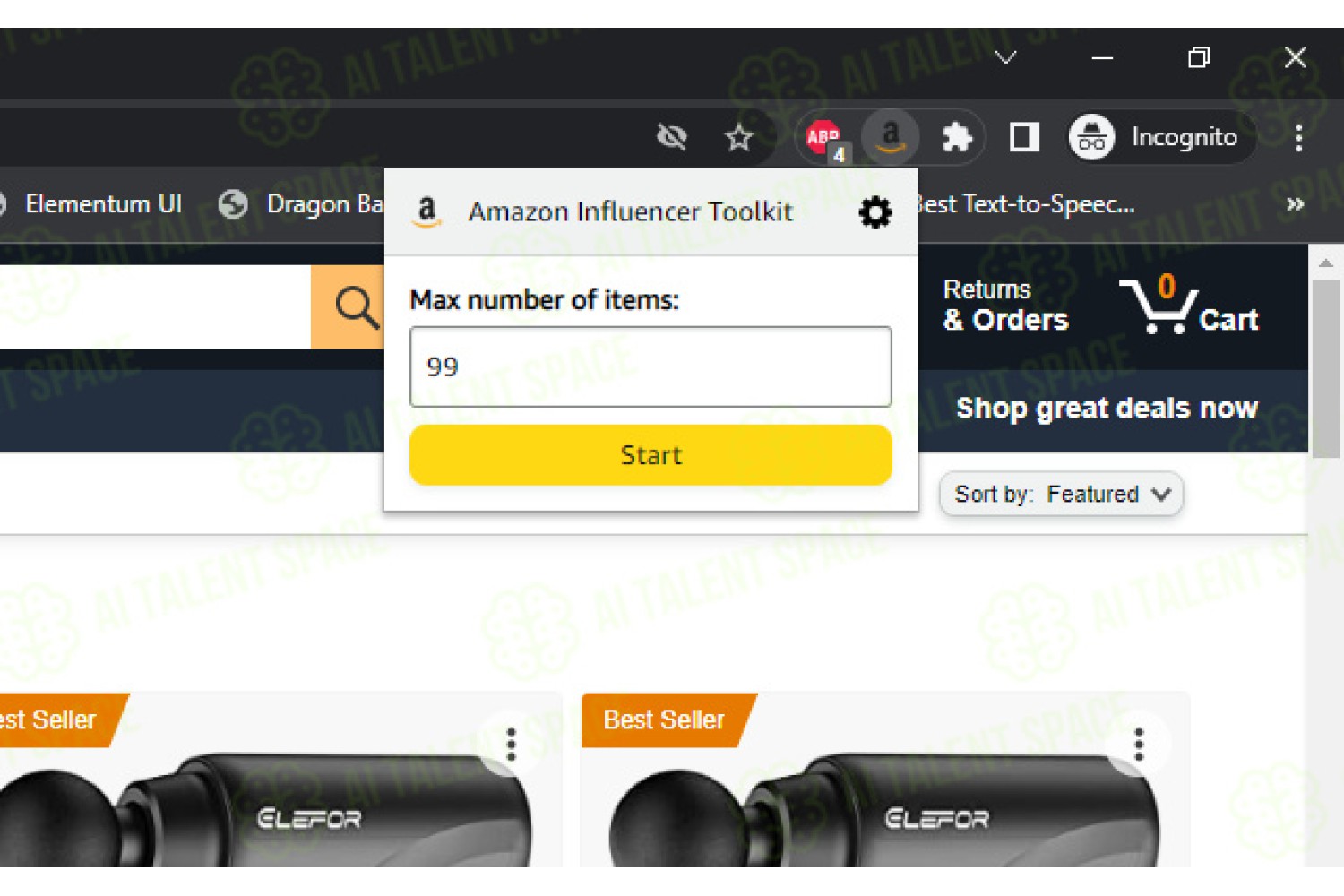The height and width of the screenshot is (896, 1344).
Task: Open the Sort by Featured dropdown
Action: tap(1061, 494)
